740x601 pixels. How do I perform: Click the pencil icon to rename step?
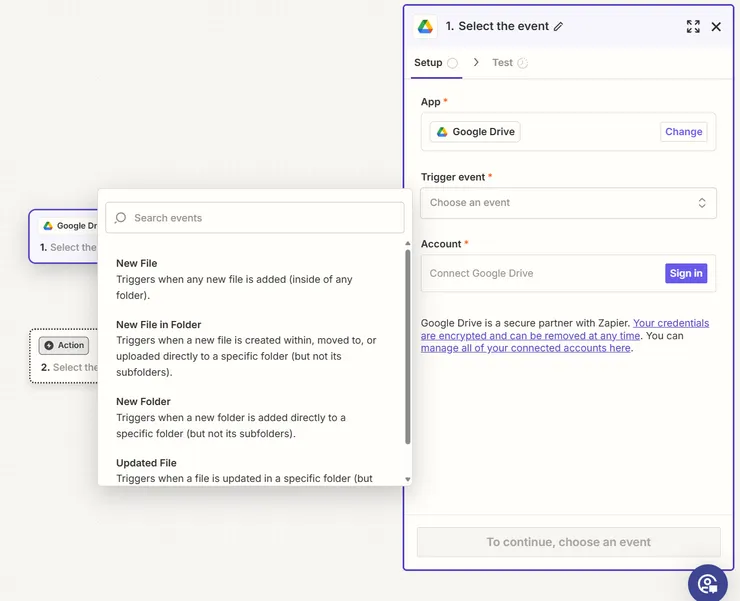[x=559, y=27]
